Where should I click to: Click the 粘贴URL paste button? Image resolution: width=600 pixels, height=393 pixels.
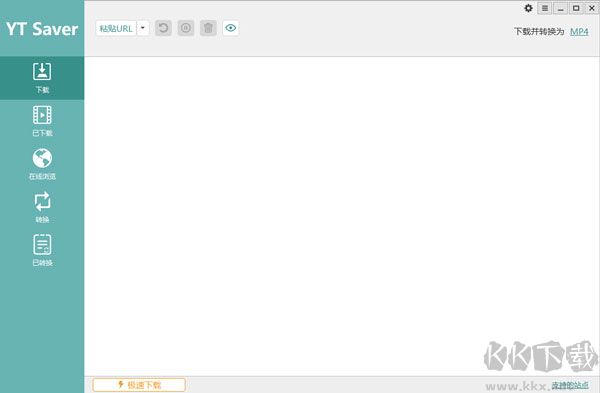coord(116,28)
